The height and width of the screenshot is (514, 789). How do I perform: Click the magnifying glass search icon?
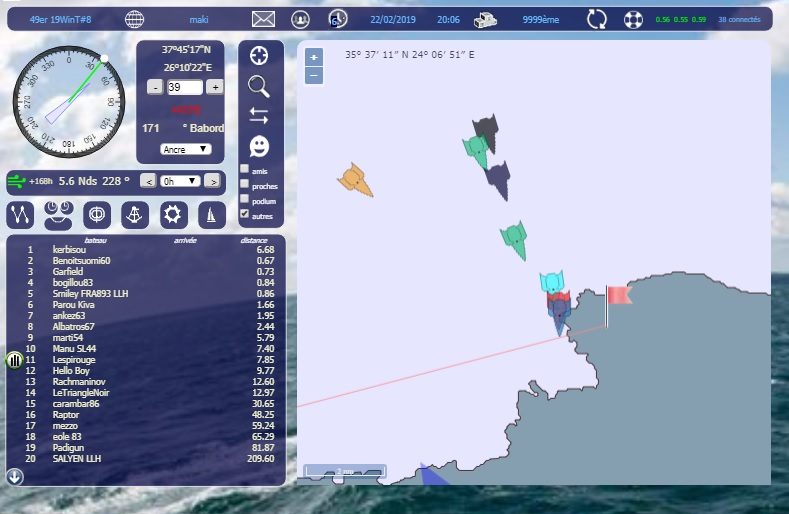[259, 85]
